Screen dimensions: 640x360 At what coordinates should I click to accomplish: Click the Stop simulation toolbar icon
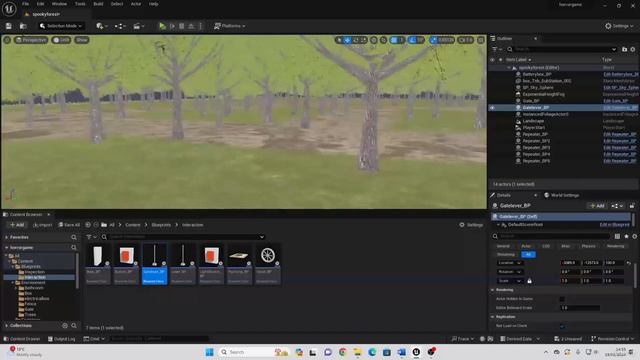pos(182,26)
